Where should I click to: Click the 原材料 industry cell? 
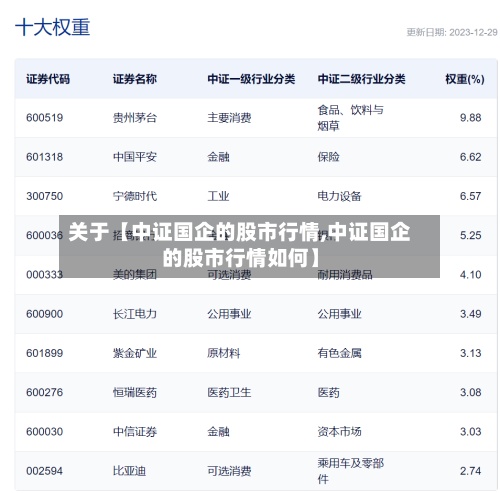[x=224, y=353]
